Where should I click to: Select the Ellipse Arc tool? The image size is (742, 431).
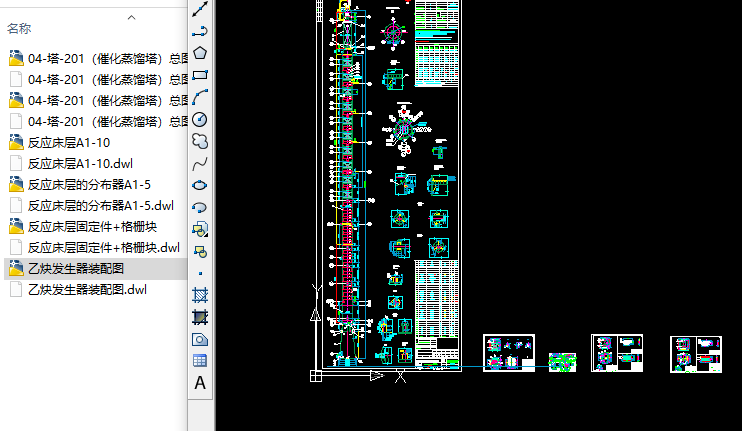(200, 207)
